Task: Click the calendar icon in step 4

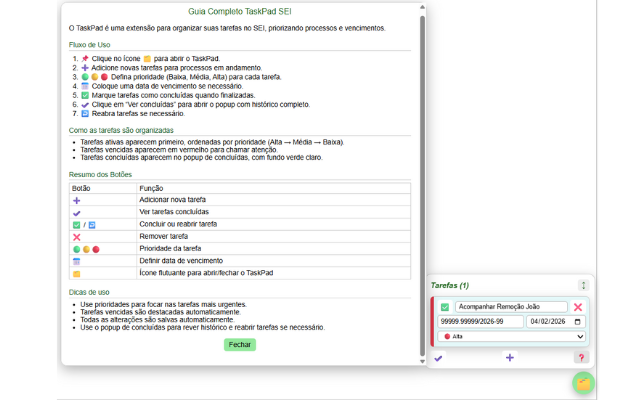Action: [x=85, y=86]
